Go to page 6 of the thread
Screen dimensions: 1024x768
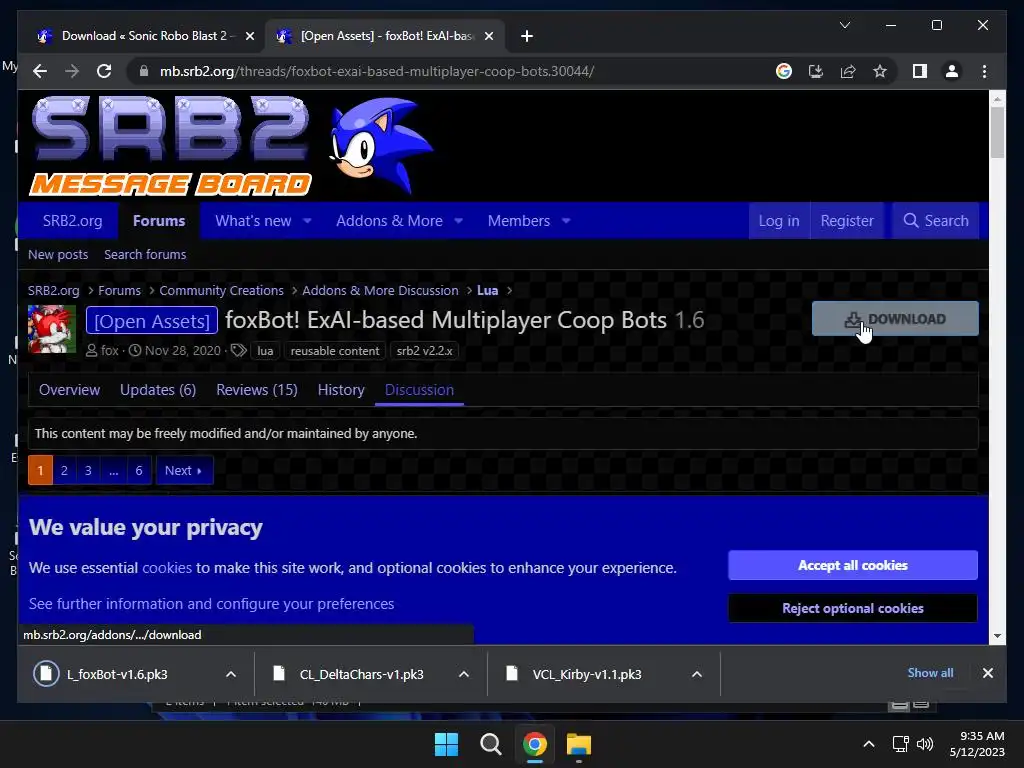tap(138, 470)
